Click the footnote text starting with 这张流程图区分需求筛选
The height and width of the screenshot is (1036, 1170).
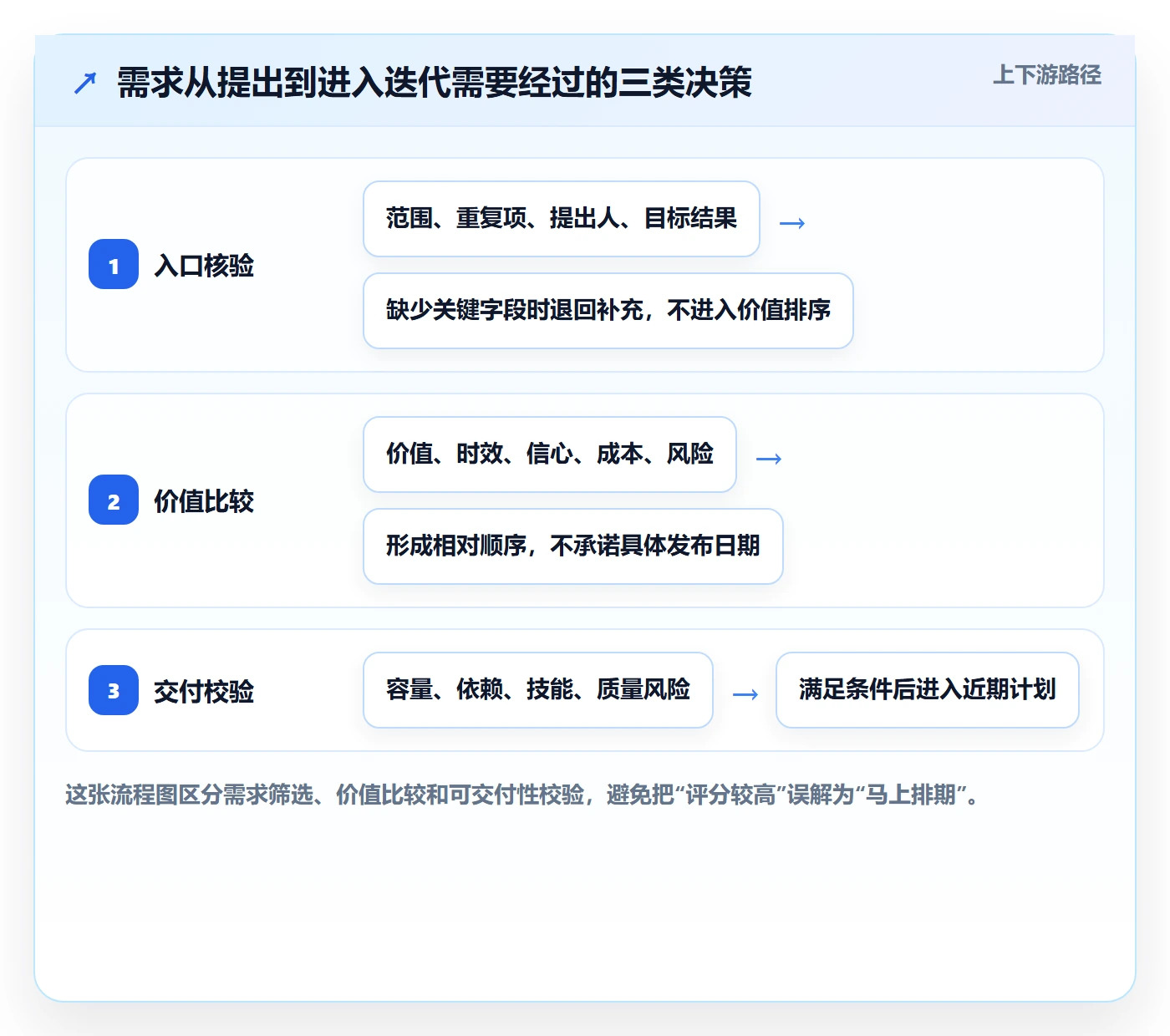pos(522,795)
